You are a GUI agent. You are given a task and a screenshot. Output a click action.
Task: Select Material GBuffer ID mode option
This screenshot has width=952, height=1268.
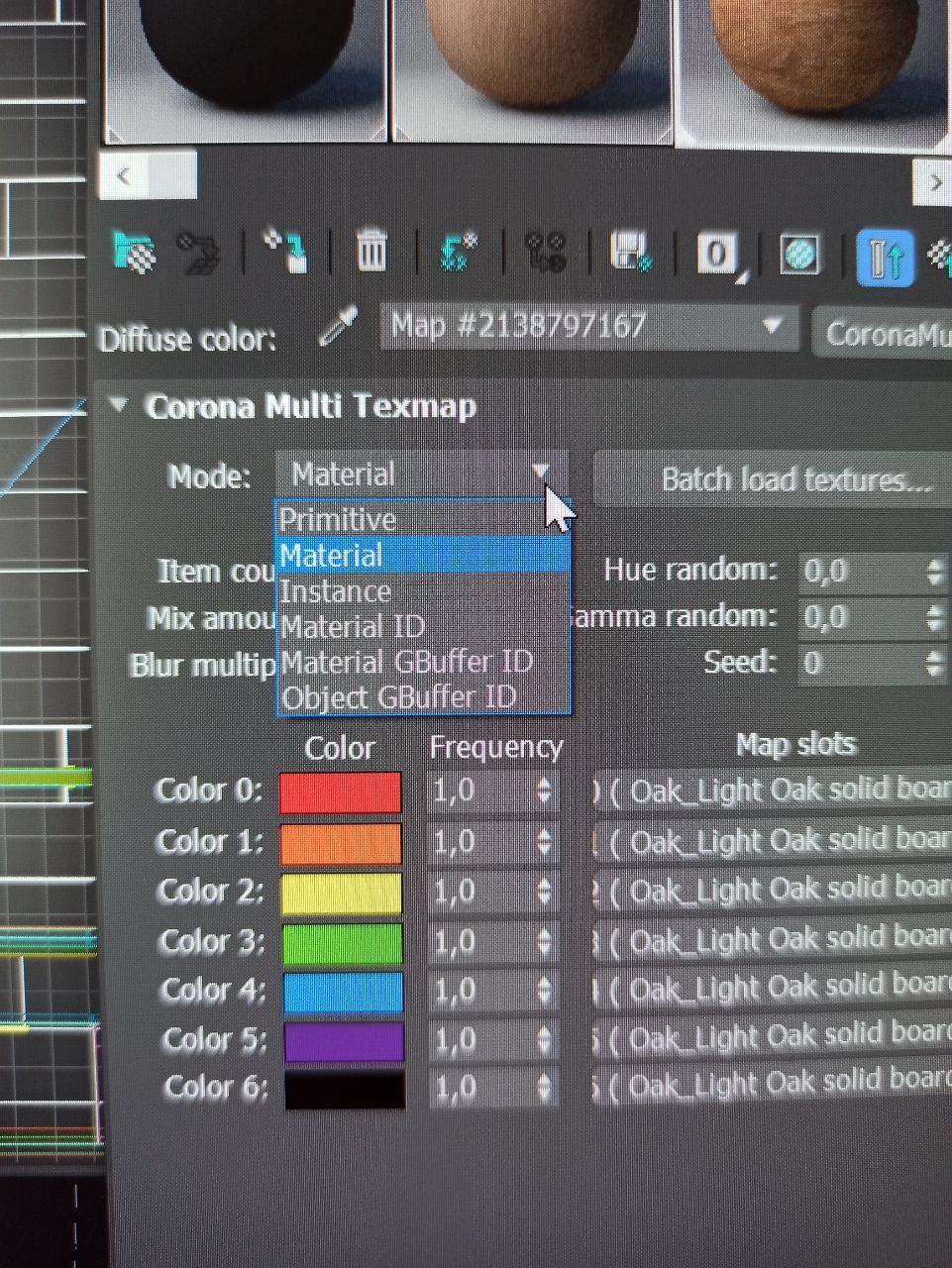(x=424, y=661)
